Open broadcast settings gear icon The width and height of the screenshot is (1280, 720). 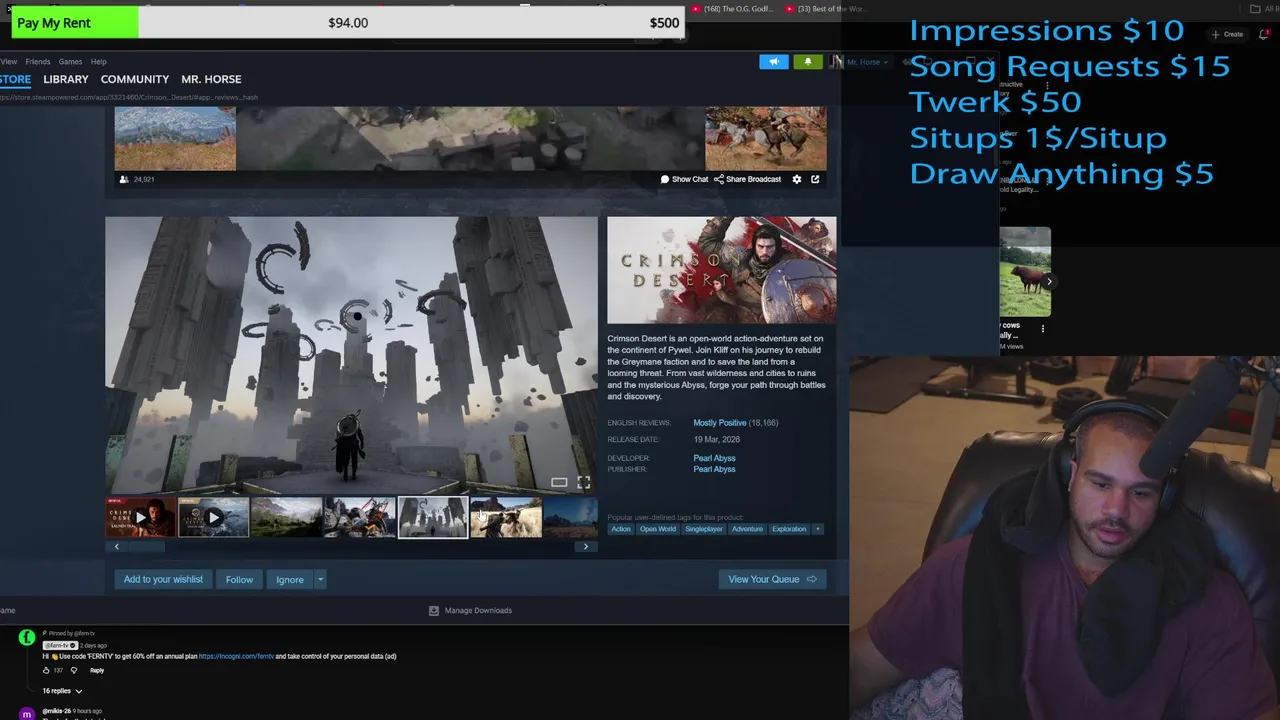pyautogui.click(x=797, y=179)
